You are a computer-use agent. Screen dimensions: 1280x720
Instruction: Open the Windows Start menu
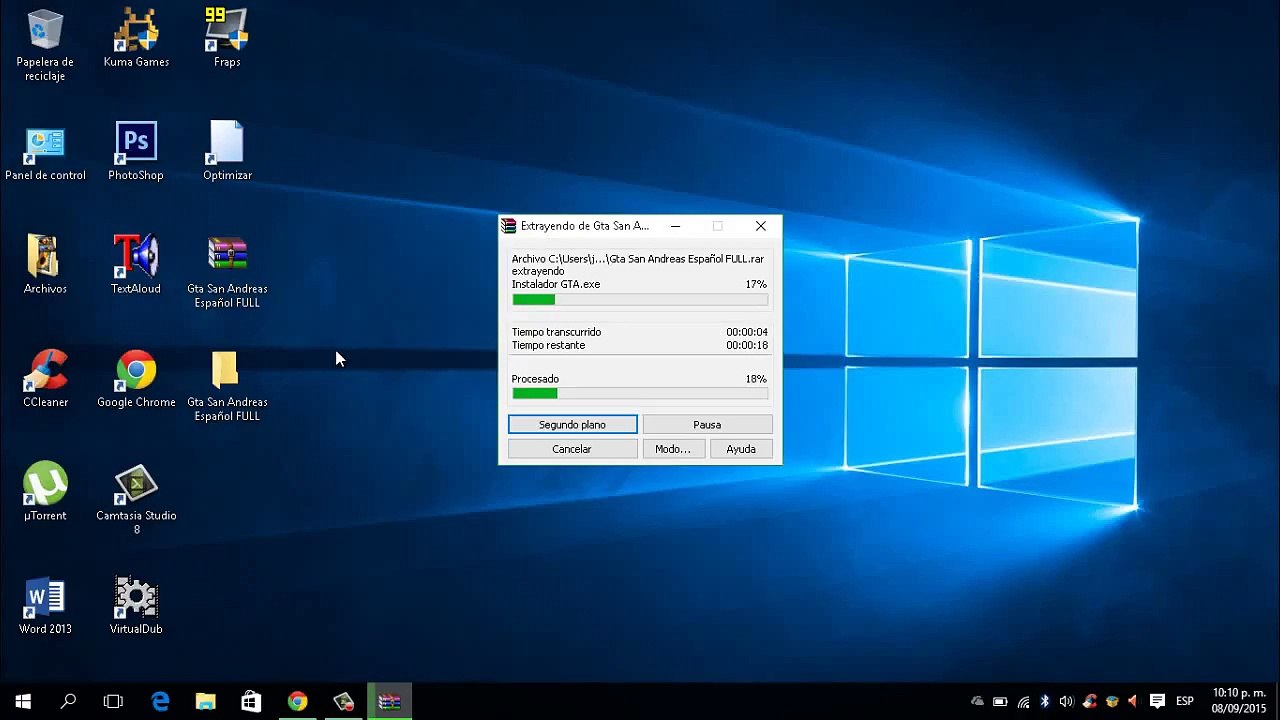click(x=23, y=701)
